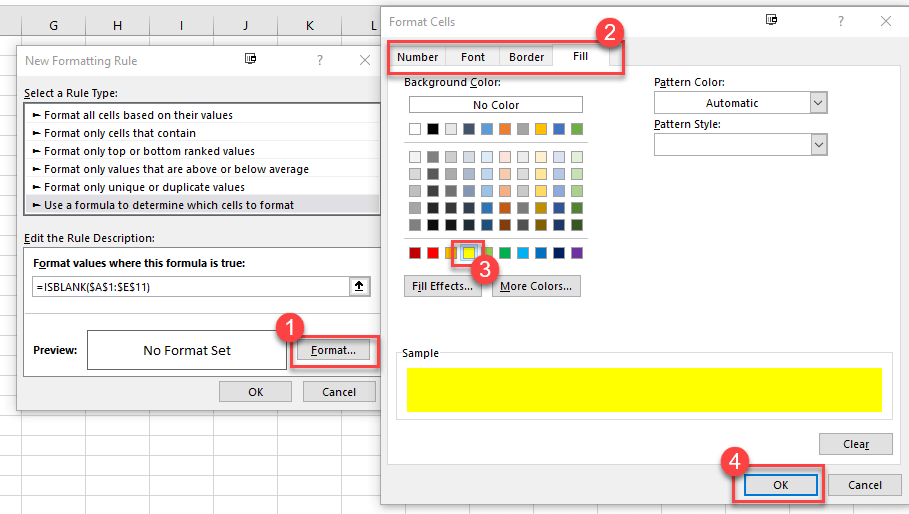Image resolution: width=909 pixels, height=514 pixels.
Task: Pick the red standard color swatch
Action: pyautogui.click(x=433, y=253)
